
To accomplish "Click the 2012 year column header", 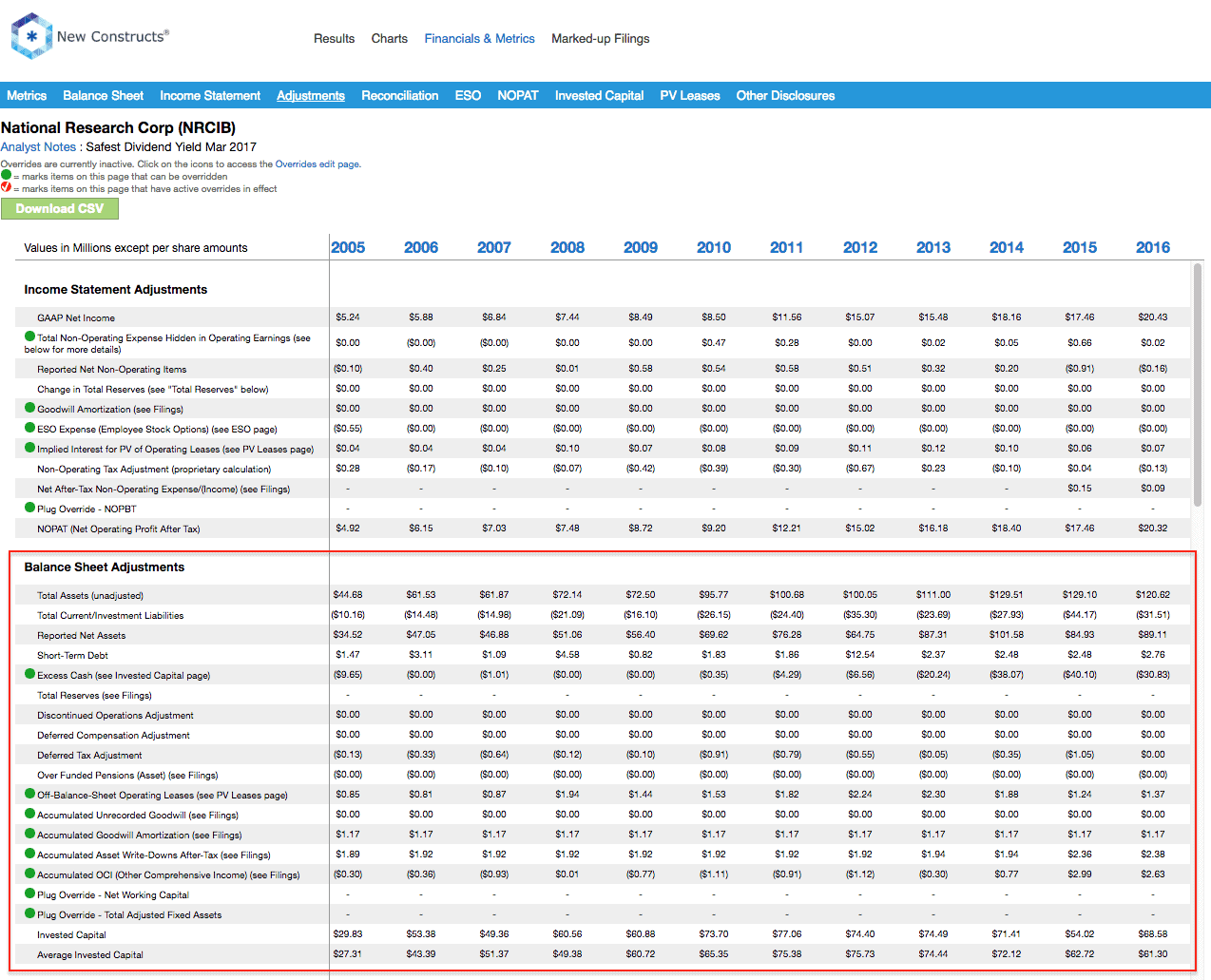I will 860,248.
